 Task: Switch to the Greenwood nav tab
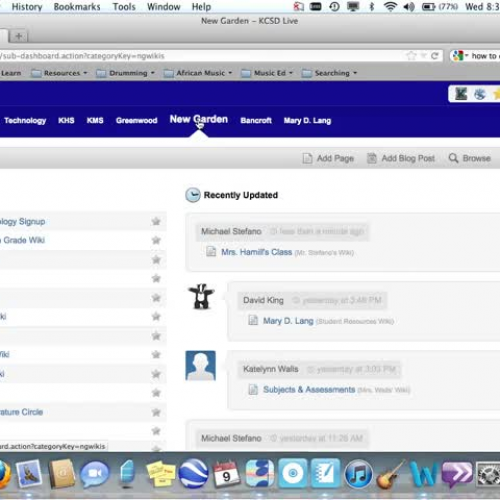136,121
